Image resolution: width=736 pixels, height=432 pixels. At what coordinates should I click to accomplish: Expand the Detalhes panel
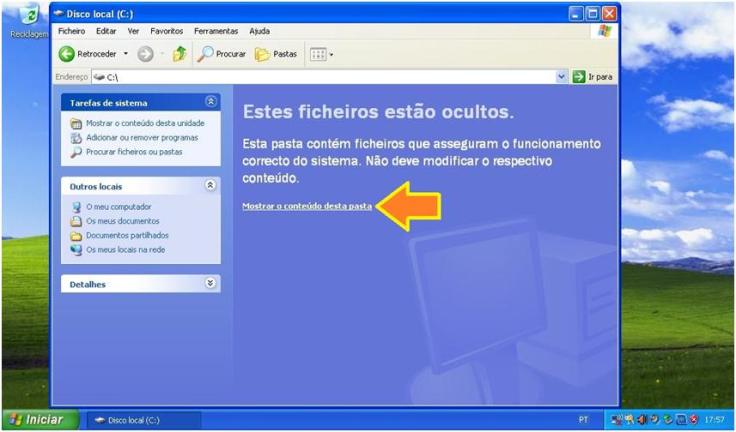coord(210,283)
